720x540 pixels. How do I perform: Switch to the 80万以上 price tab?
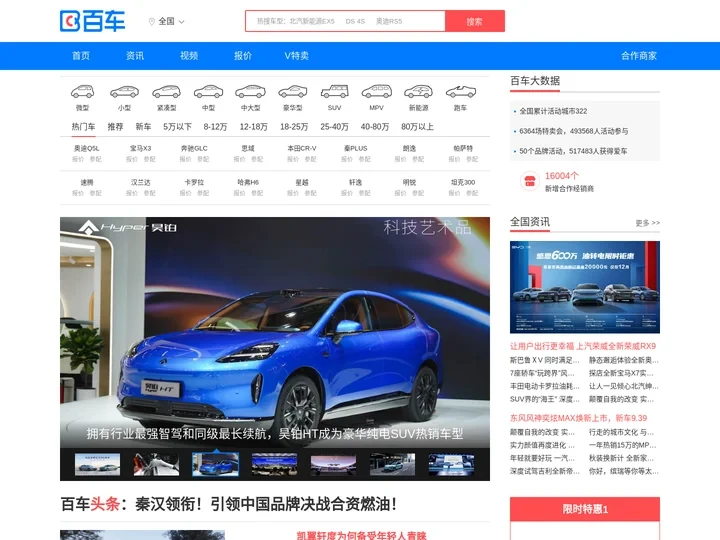click(x=417, y=127)
